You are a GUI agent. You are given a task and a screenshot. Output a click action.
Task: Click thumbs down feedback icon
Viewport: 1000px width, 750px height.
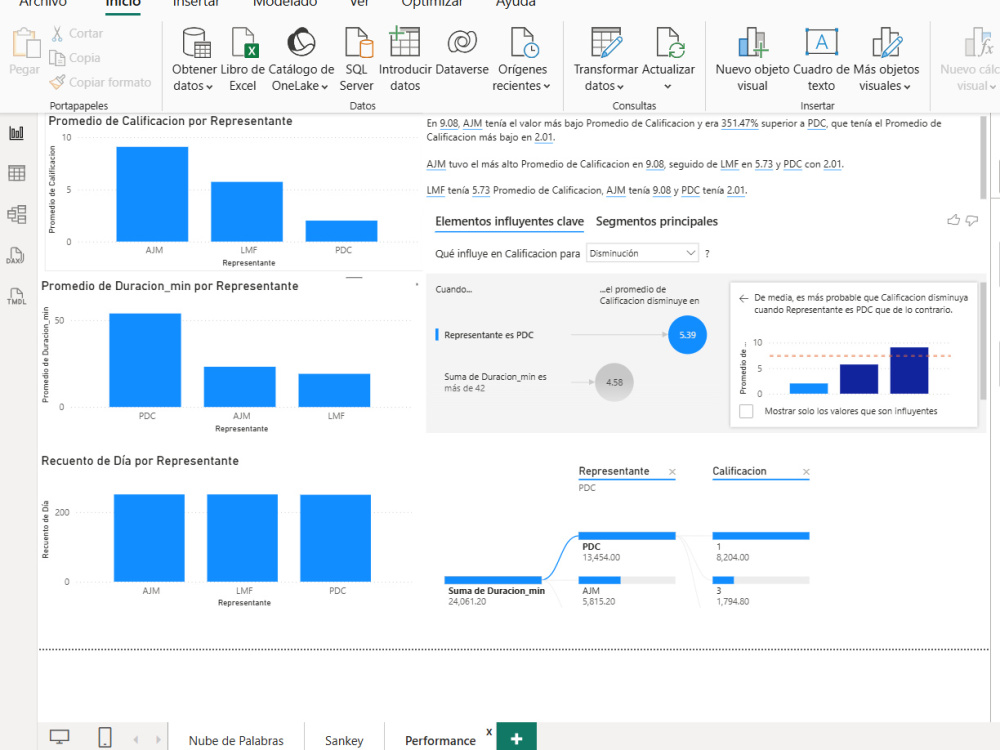pos(972,221)
